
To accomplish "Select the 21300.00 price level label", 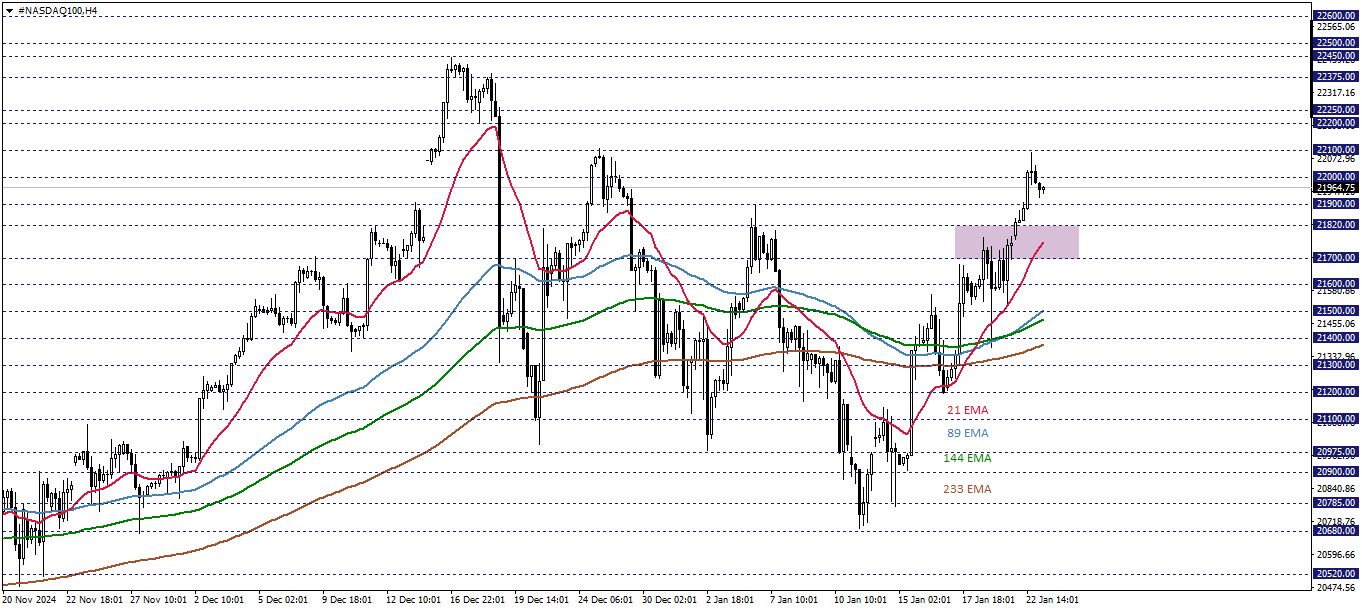I will point(1336,365).
